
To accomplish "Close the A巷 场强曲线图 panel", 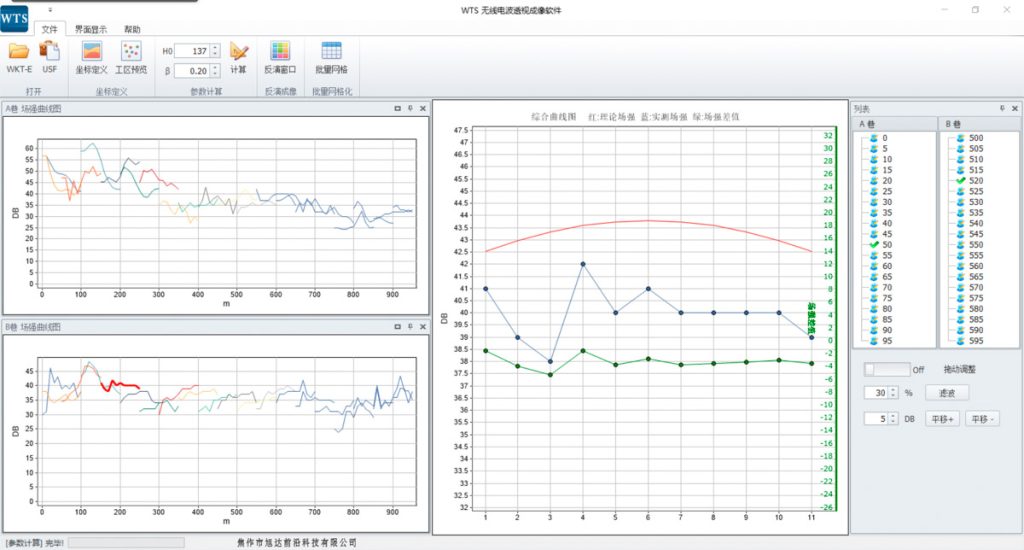I will 423,108.
